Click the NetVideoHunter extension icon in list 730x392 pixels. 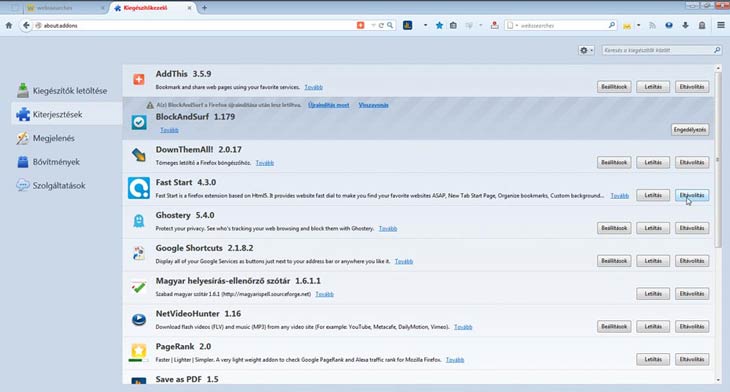tap(139, 319)
